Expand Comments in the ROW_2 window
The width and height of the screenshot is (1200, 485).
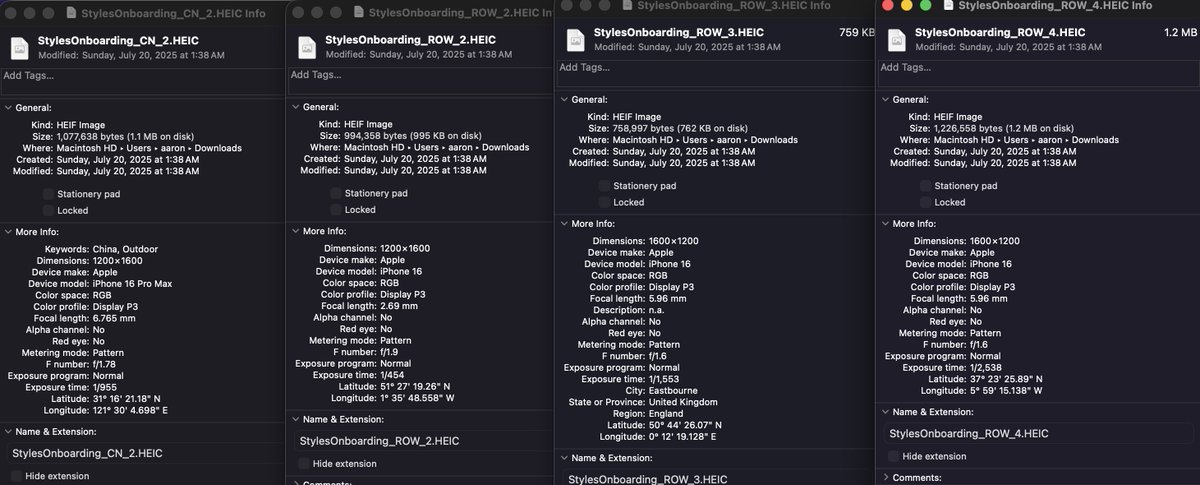click(x=294, y=482)
